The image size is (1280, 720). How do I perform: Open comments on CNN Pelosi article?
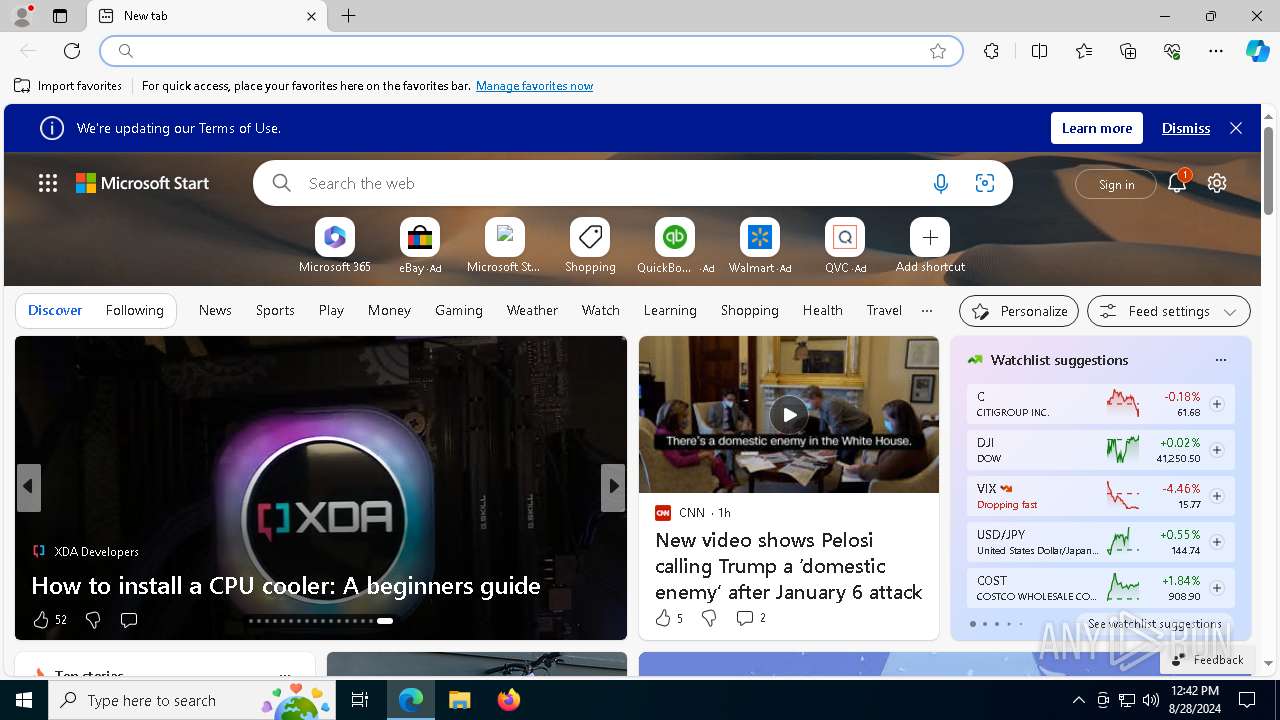(x=750, y=618)
